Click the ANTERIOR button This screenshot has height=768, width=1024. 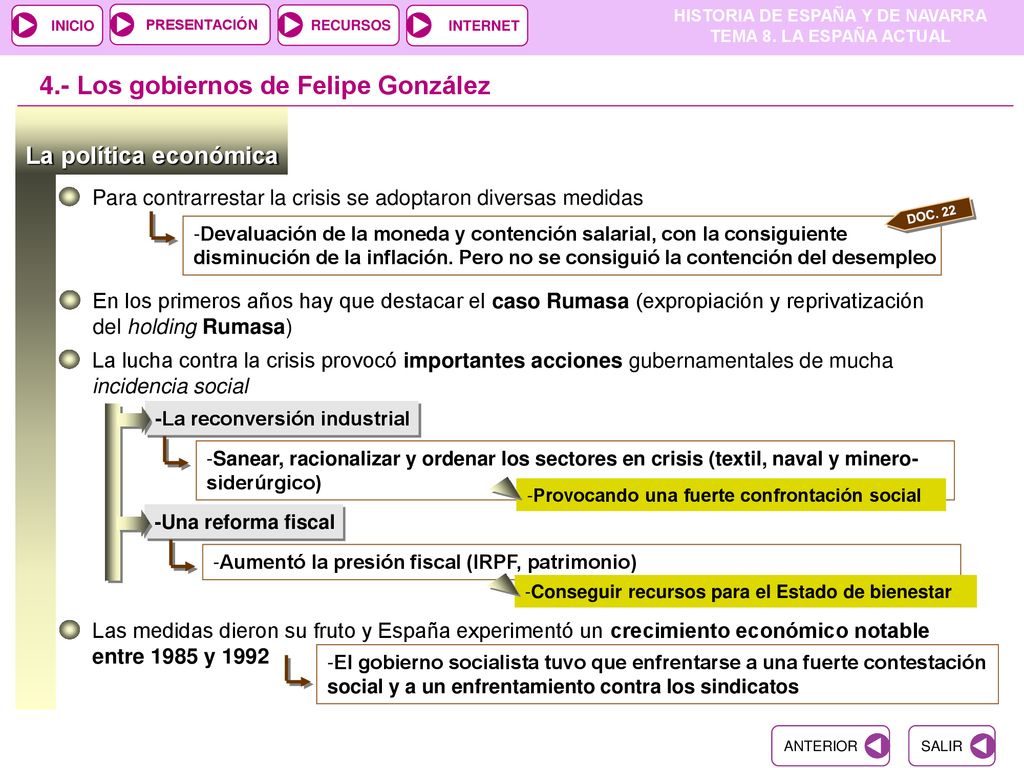830,745
